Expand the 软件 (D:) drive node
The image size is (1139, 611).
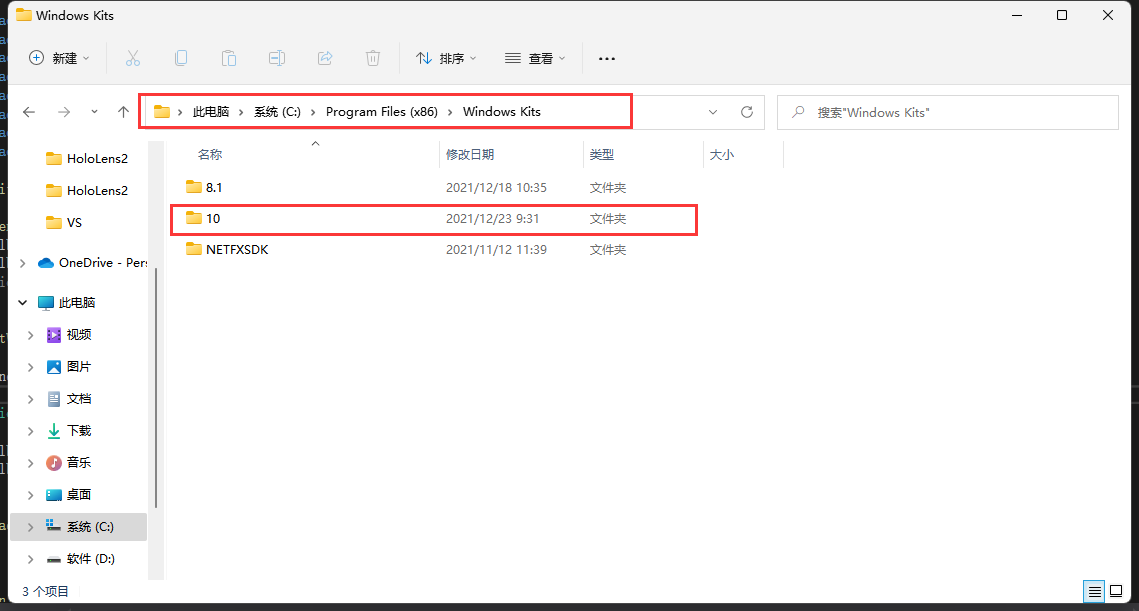coord(31,559)
